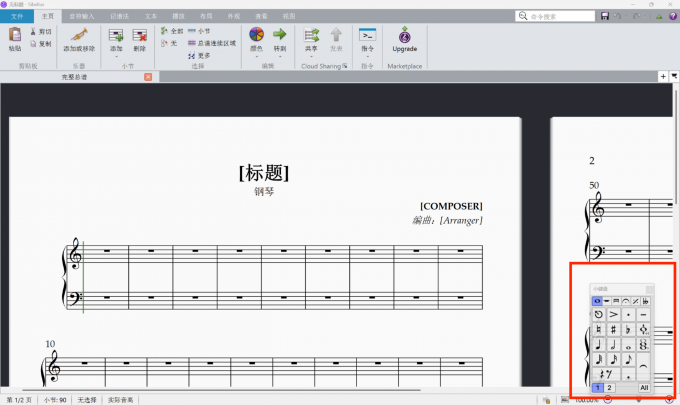Image resolution: width=680 pixels, height=405 pixels.
Task: Select voice 2 on the keypad
Action: (609, 388)
